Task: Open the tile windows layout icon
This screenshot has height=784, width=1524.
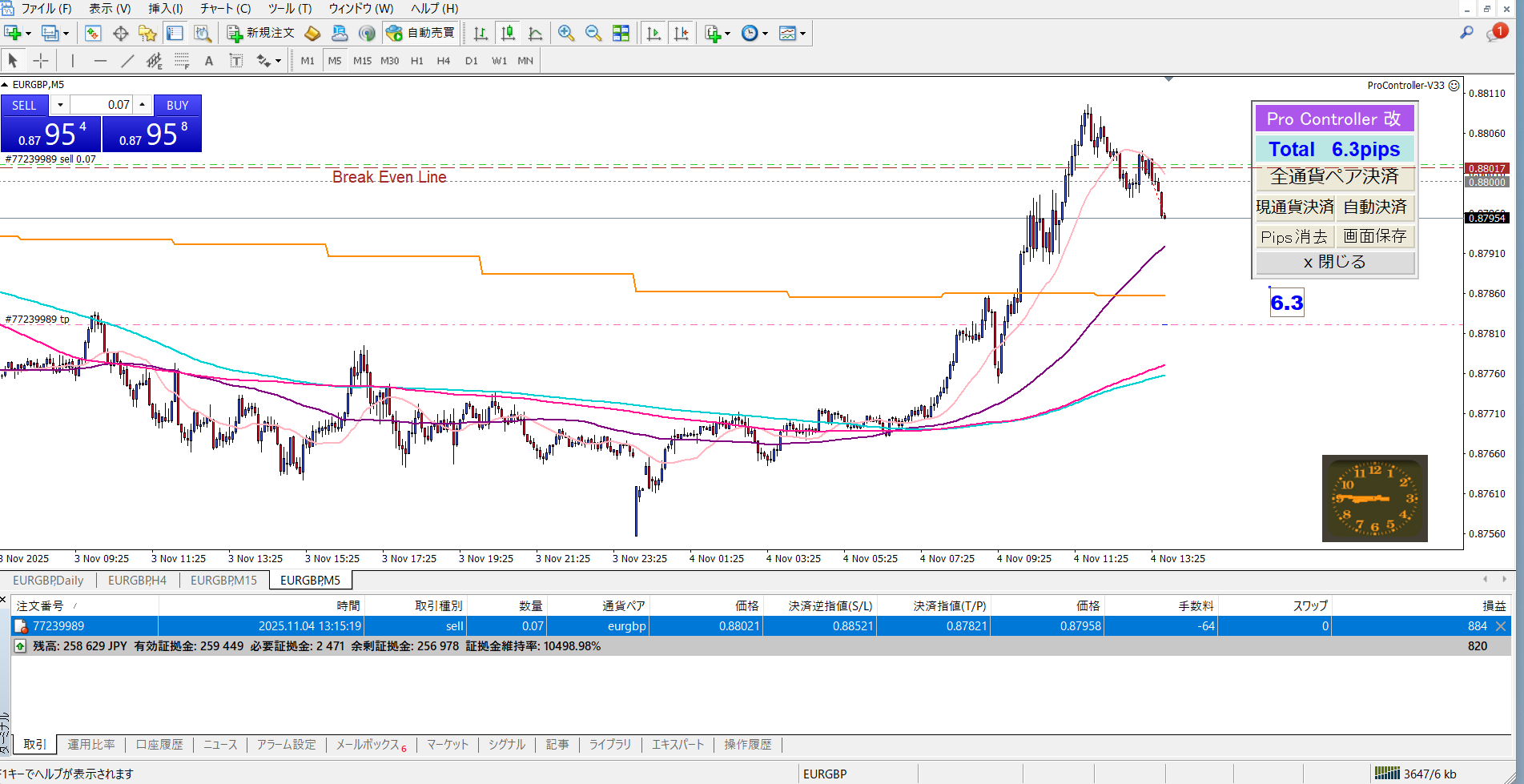Action: pyautogui.click(x=621, y=34)
